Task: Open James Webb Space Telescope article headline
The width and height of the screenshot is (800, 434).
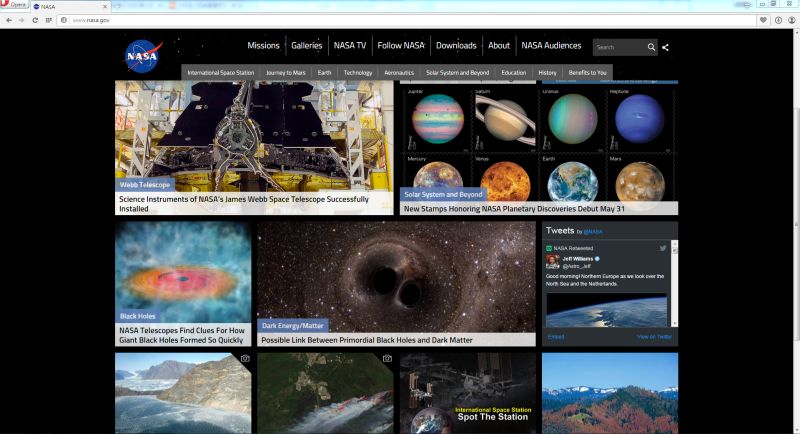Action: pos(244,204)
